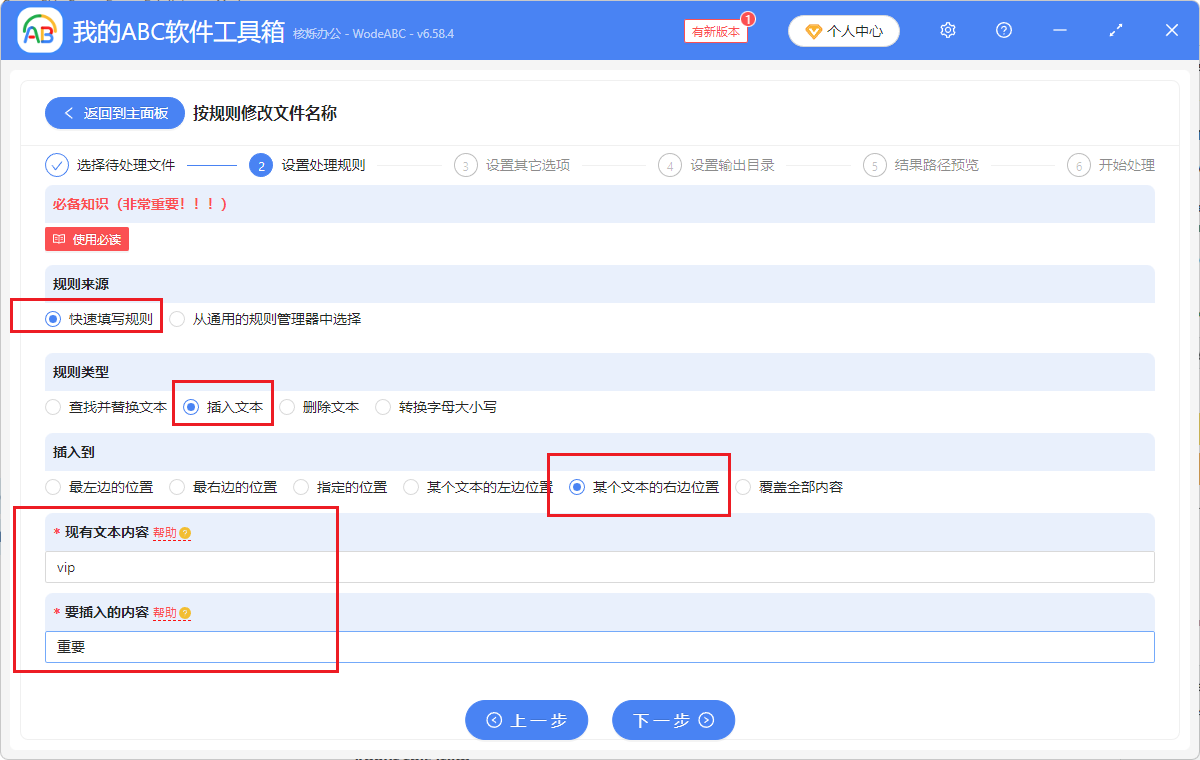Click the 上一步 previous button

click(526, 720)
